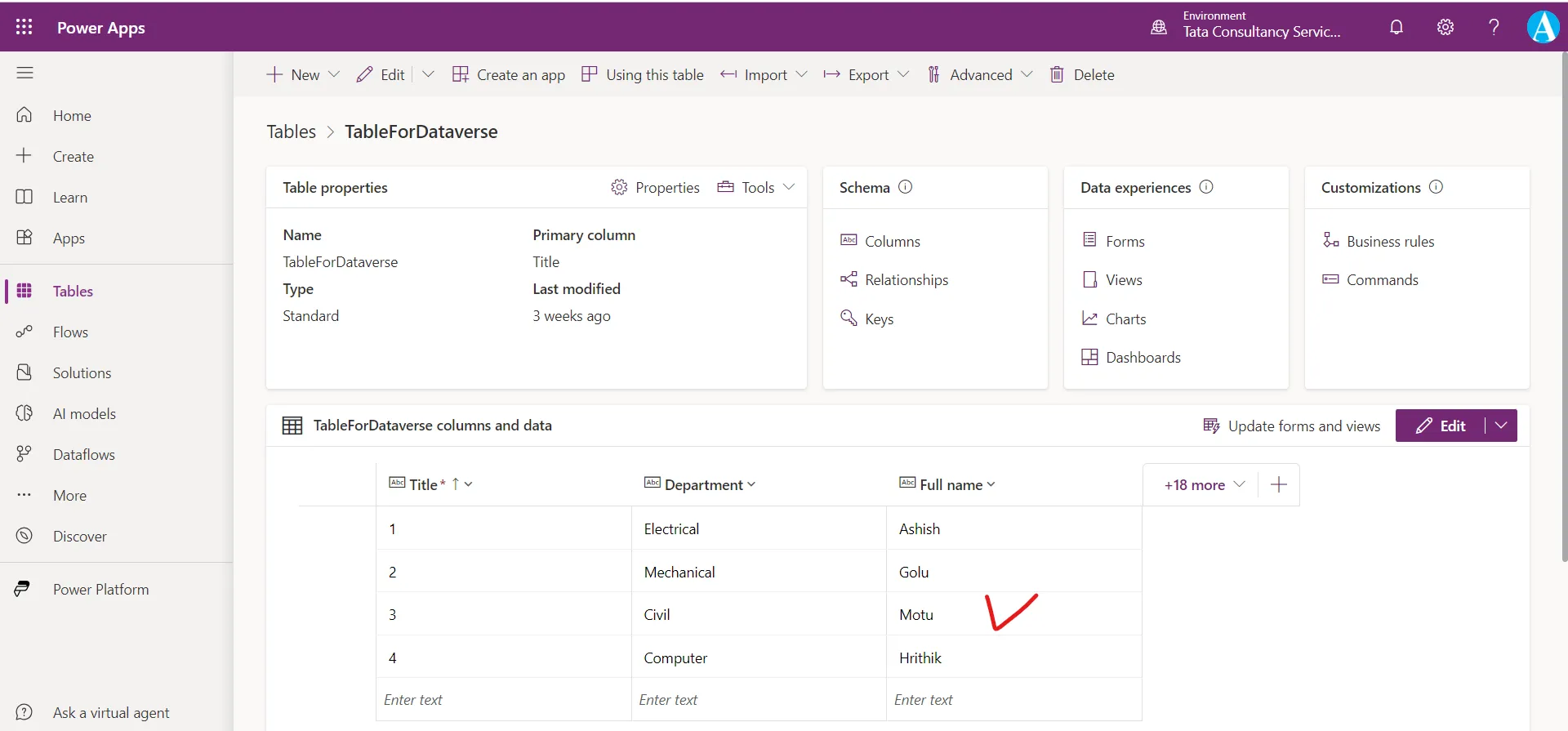Open Business rules in Customizations
Screen dimensions: 1568x731
[x=1379, y=241]
